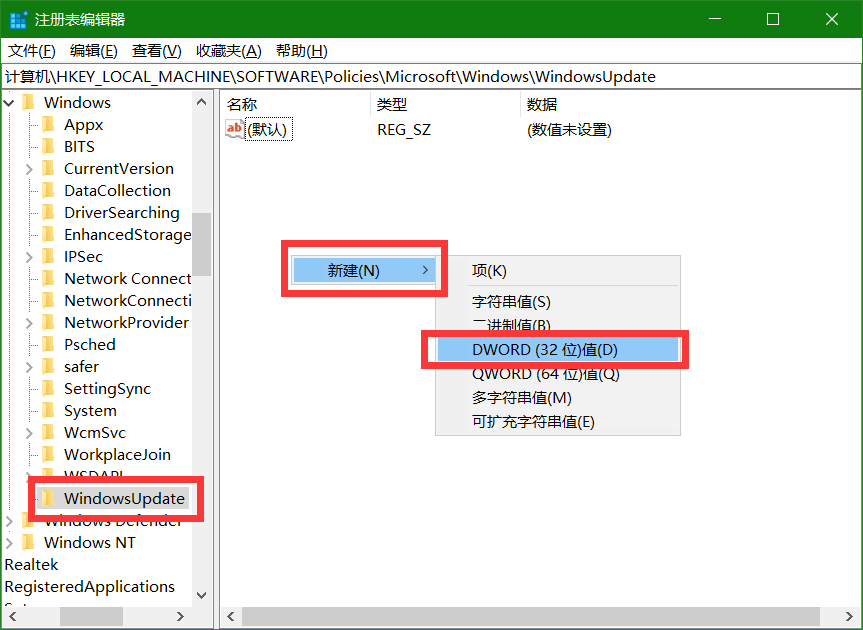
Task: Click the DataCollection folder icon
Action: 48,190
